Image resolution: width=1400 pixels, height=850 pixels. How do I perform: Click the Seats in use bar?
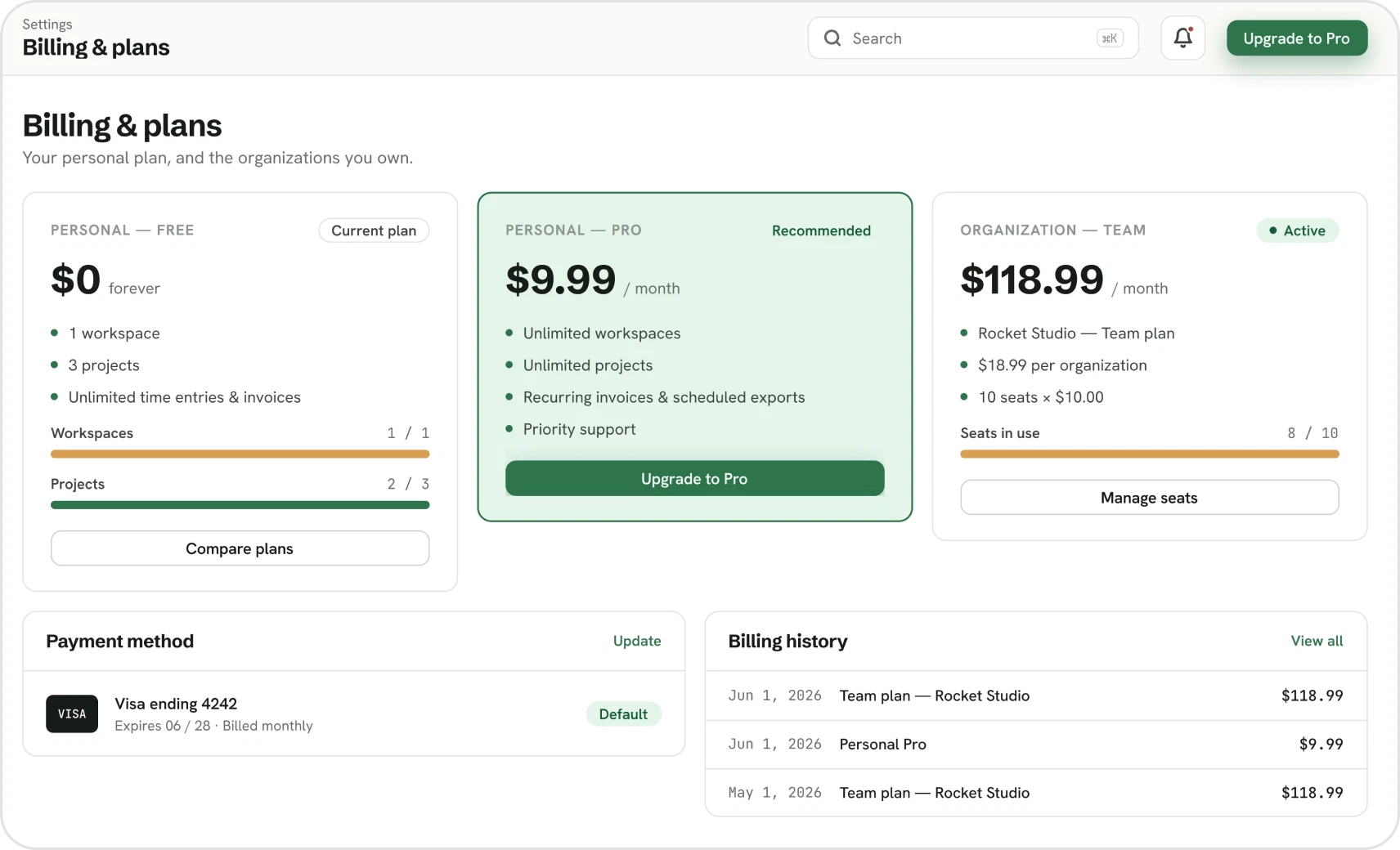click(x=1149, y=454)
